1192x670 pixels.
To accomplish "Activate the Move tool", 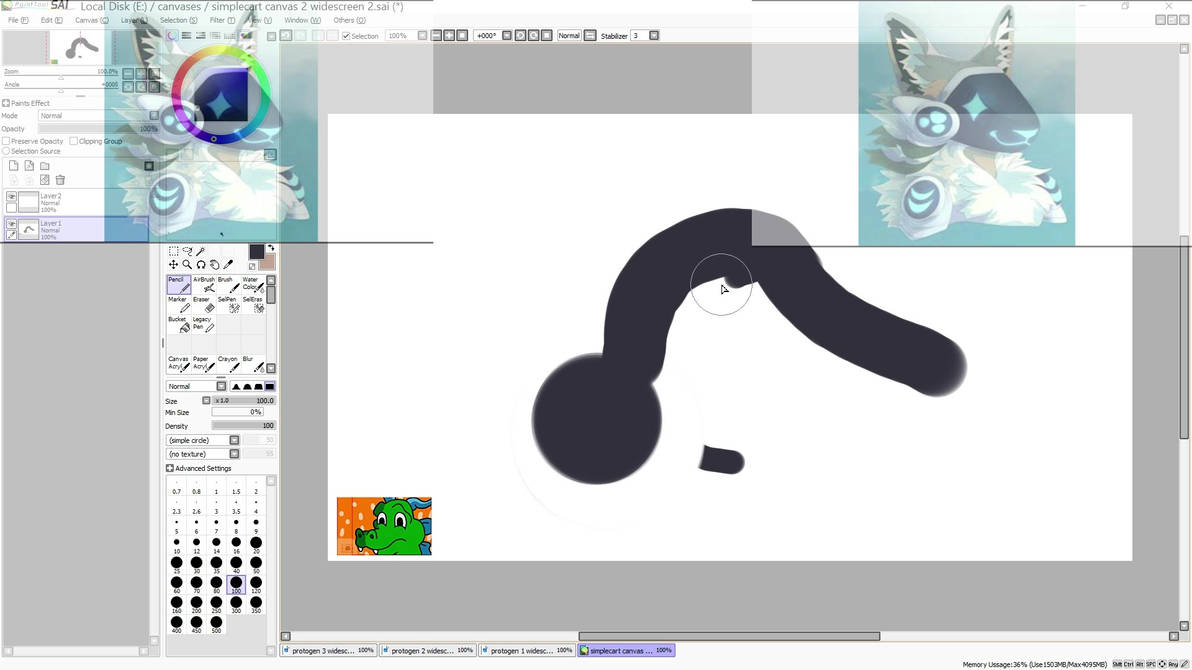I will click(x=173, y=265).
